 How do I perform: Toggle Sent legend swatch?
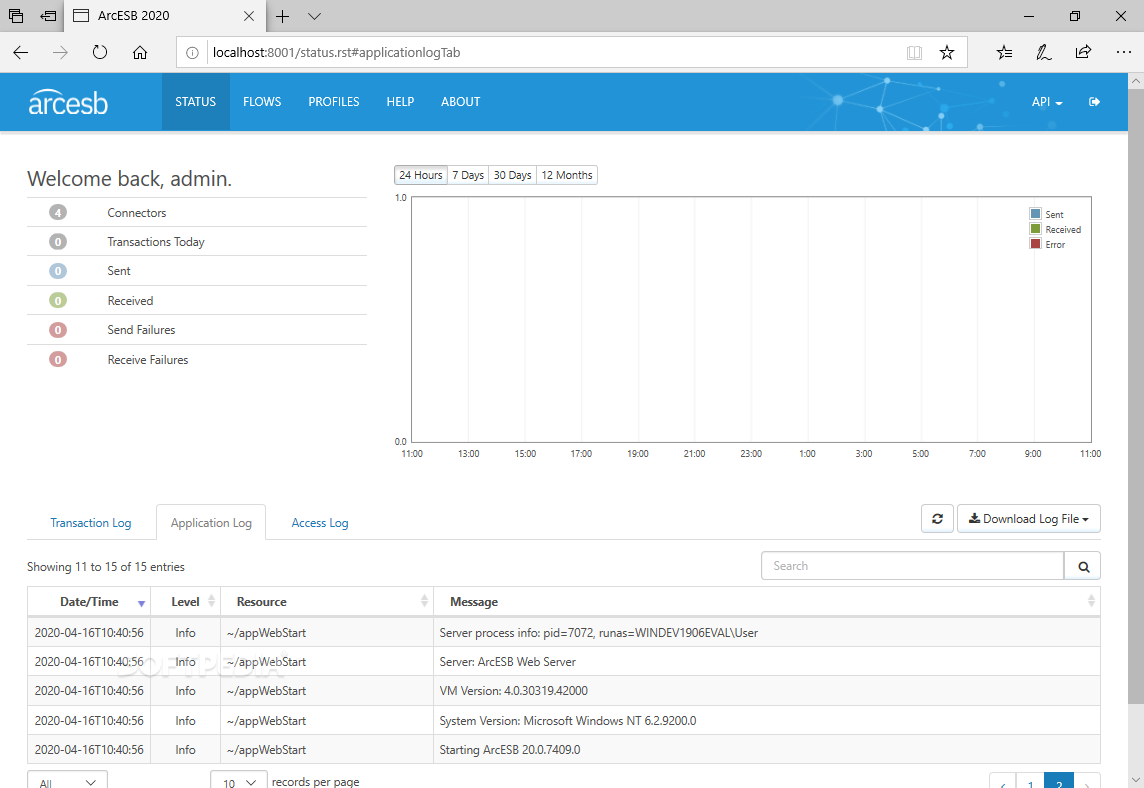pos(1035,214)
